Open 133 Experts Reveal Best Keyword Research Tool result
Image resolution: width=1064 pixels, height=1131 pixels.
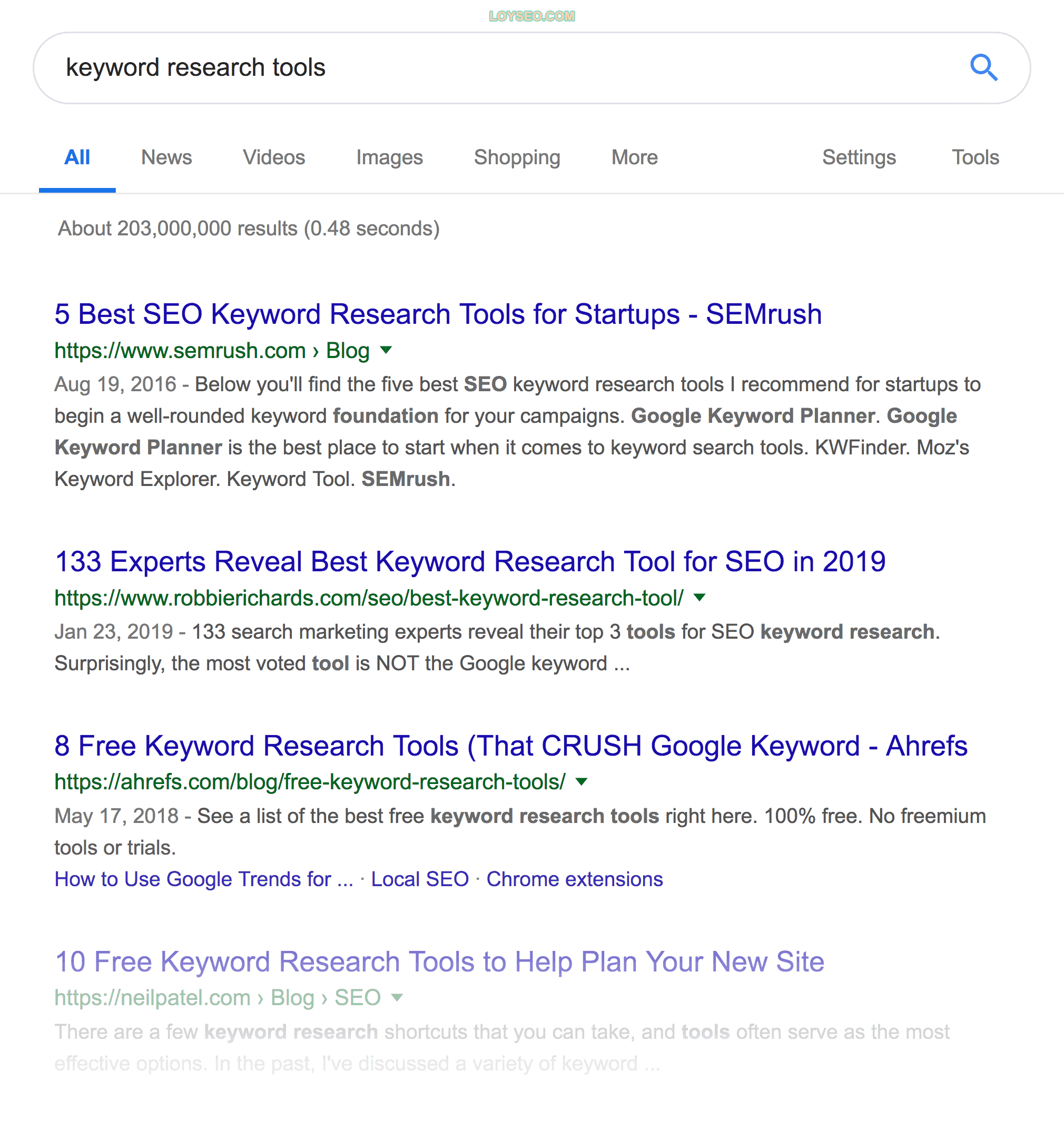(470, 561)
